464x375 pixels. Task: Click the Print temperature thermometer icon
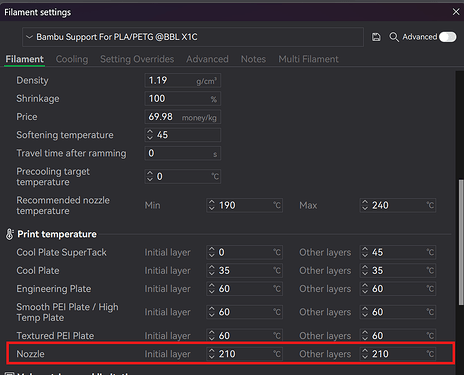(10, 234)
